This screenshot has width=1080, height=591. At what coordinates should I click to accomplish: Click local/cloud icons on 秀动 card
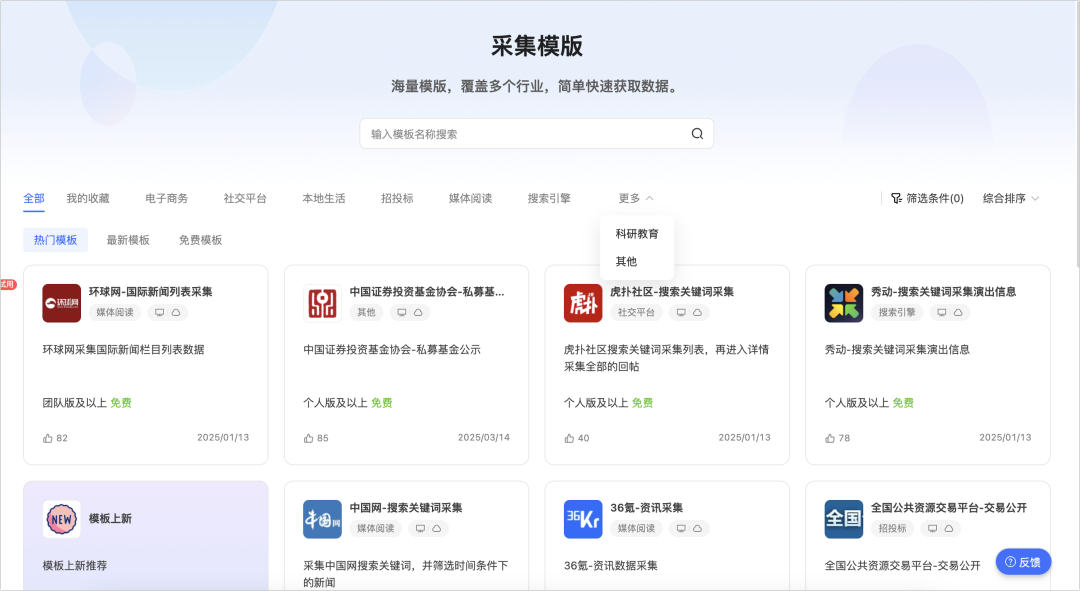click(950, 313)
